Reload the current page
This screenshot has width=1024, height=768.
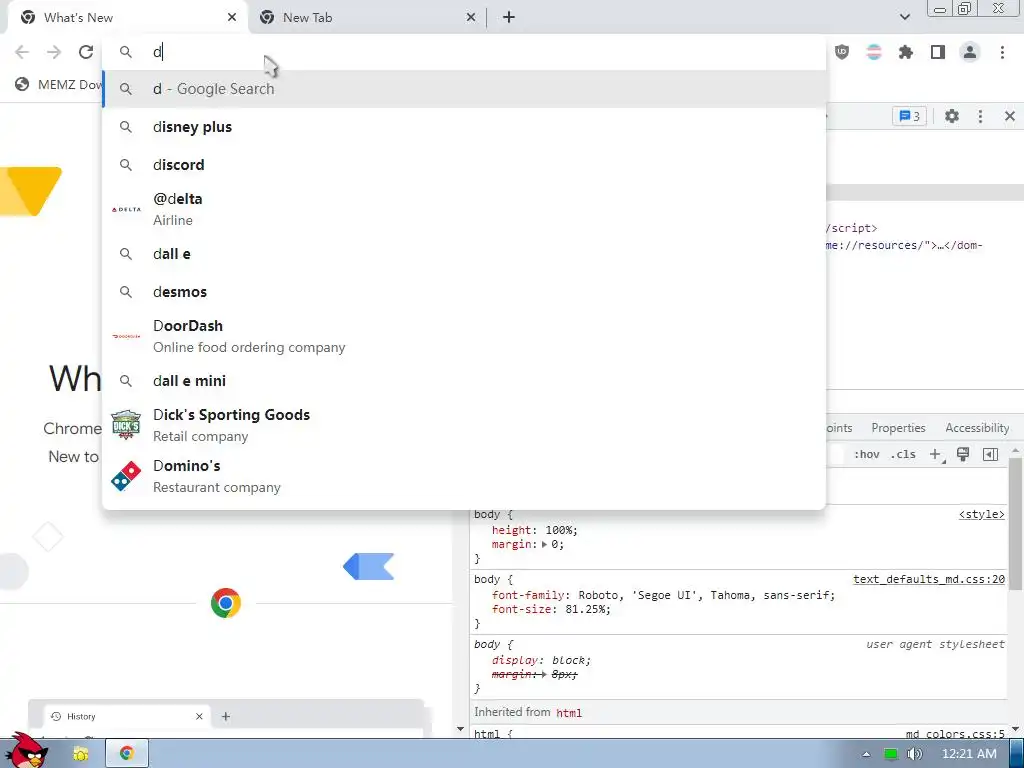pos(86,52)
